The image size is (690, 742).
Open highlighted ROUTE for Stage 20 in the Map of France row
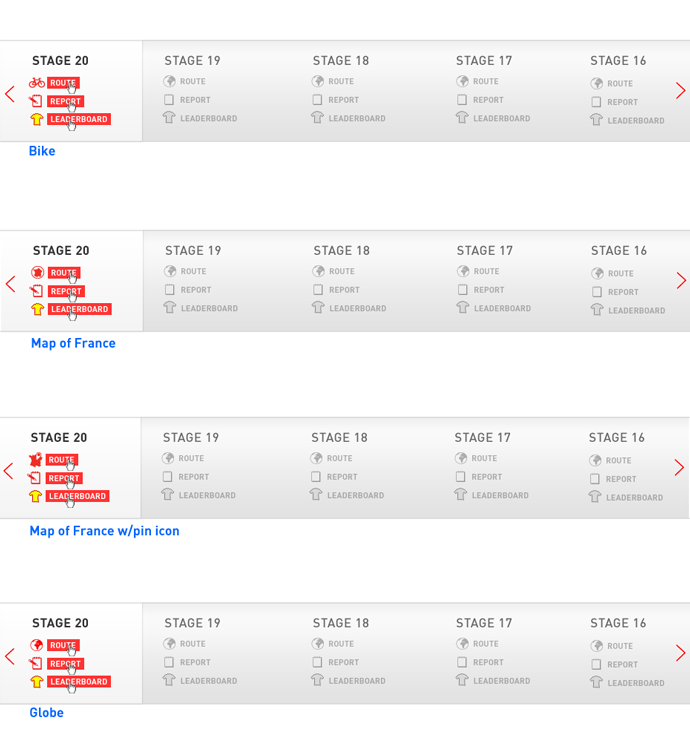64,273
